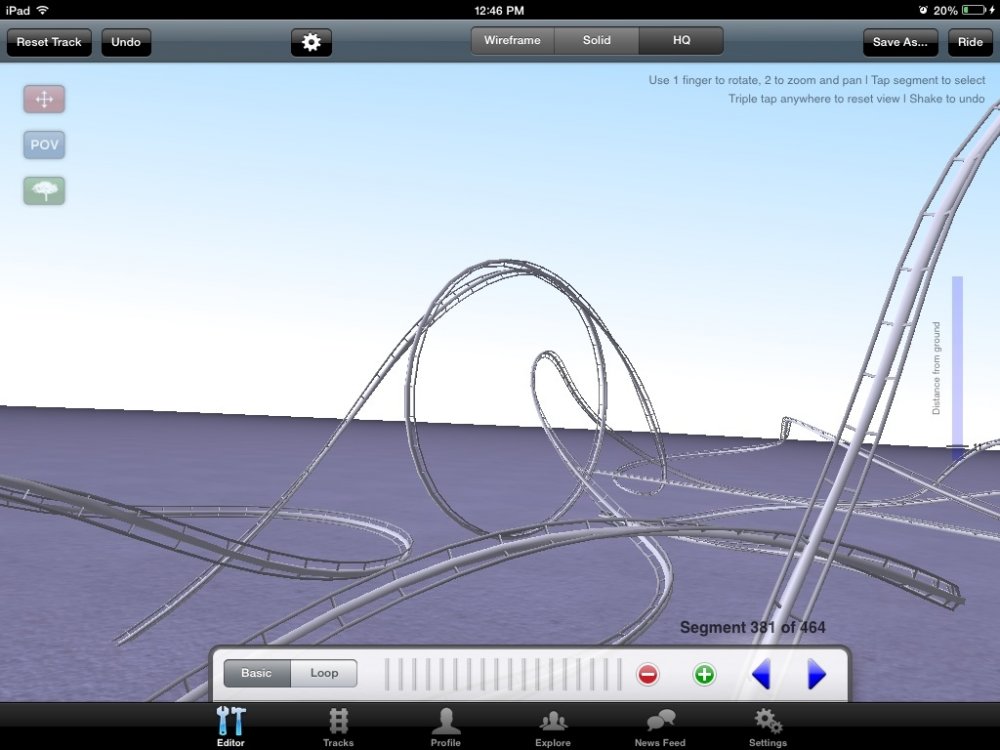Select the Loop segment type

pyautogui.click(x=324, y=673)
